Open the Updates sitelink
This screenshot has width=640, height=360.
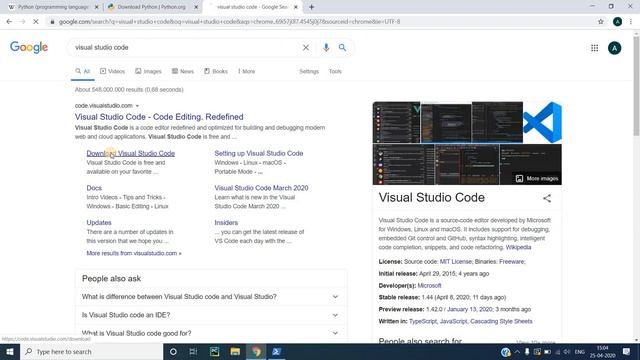[99, 223]
